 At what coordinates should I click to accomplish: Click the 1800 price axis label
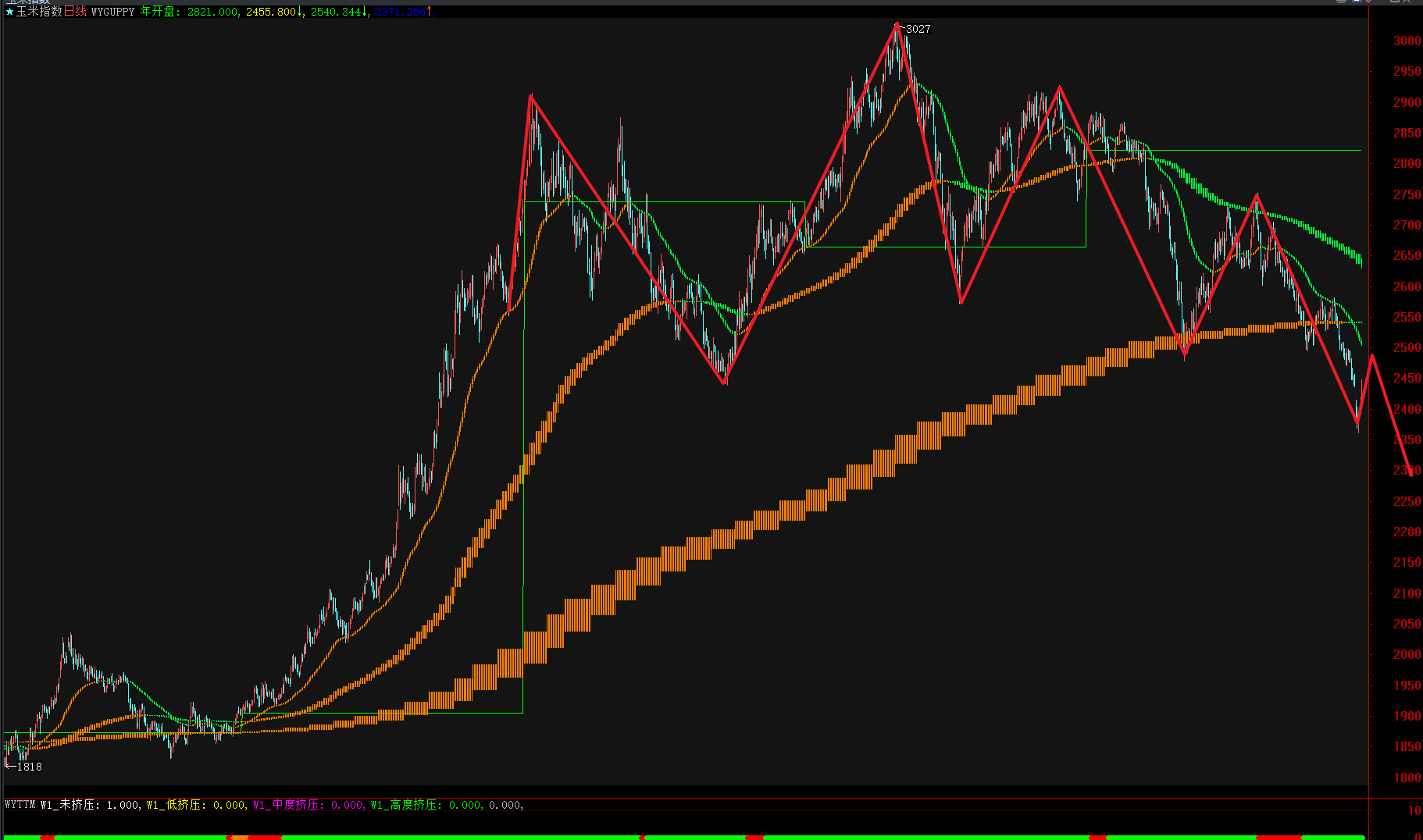pos(1407,778)
